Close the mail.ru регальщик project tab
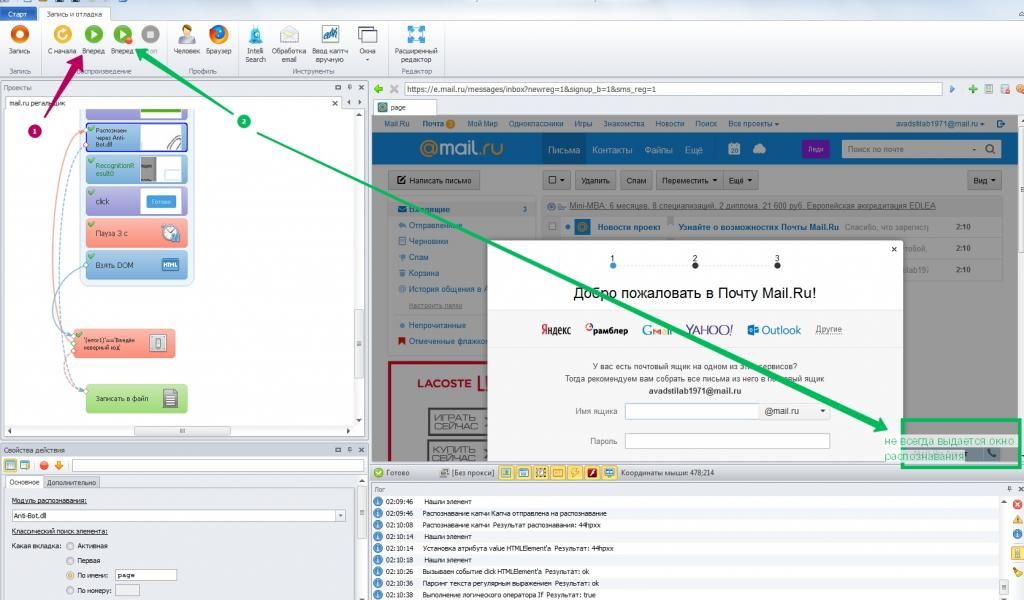The image size is (1024, 600). 335,103
